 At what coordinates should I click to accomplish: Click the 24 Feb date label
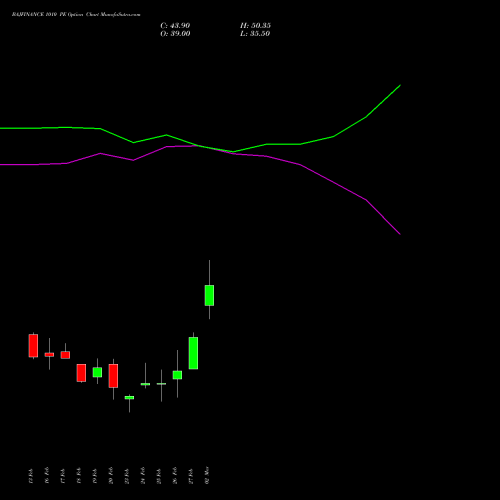click(x=143, y=475)
